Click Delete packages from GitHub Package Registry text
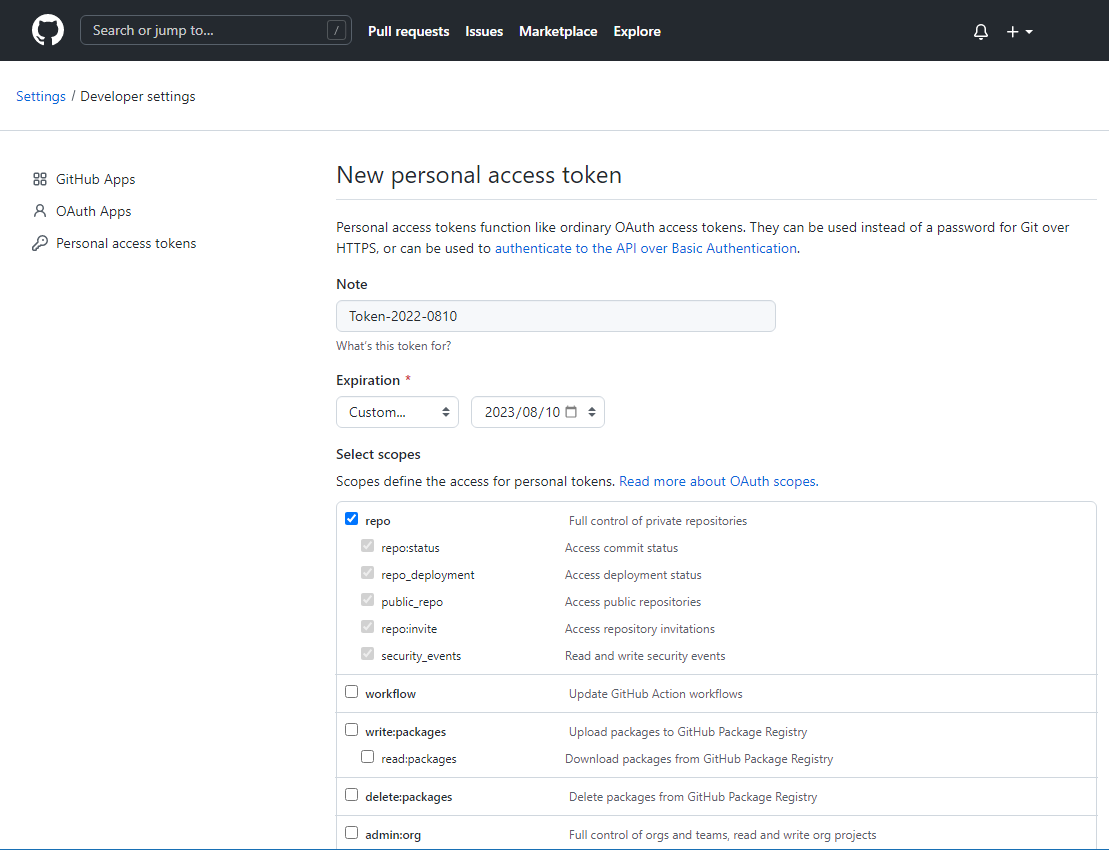Viewport: 1109px width, 850px height. (x=693, y=797)
